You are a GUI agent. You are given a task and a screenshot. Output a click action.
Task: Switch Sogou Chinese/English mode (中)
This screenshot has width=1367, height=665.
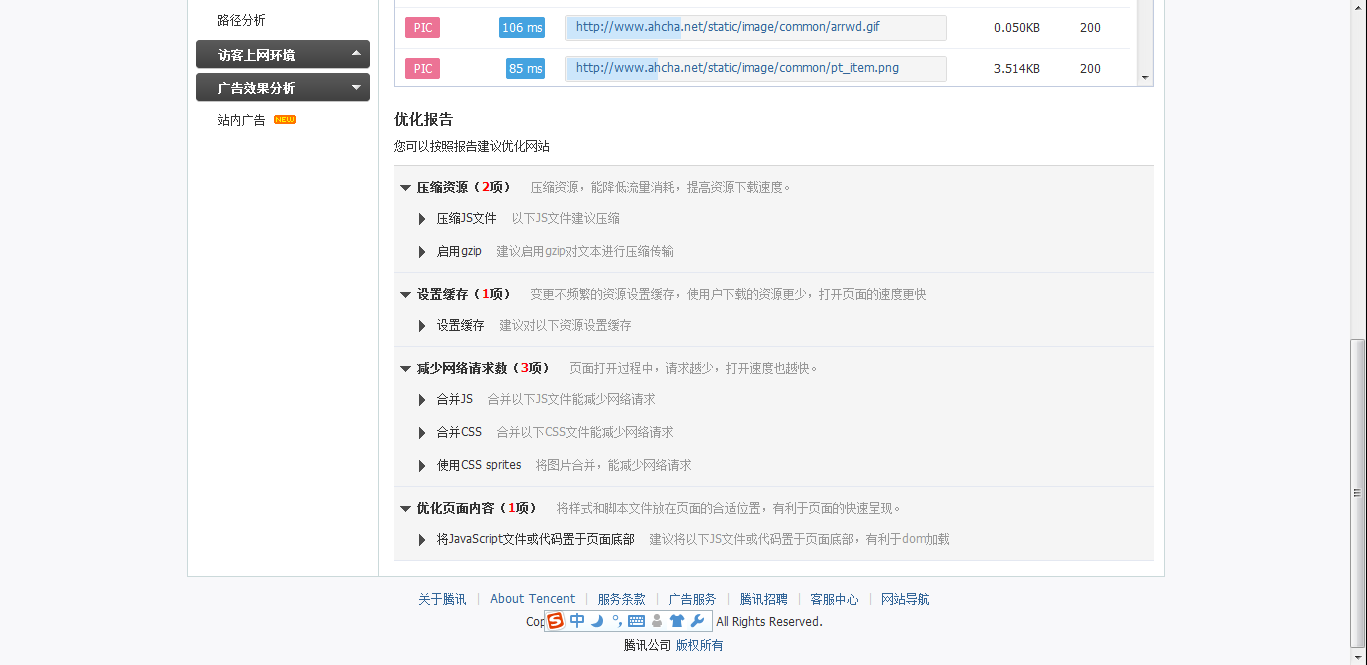tap(577, 621)
